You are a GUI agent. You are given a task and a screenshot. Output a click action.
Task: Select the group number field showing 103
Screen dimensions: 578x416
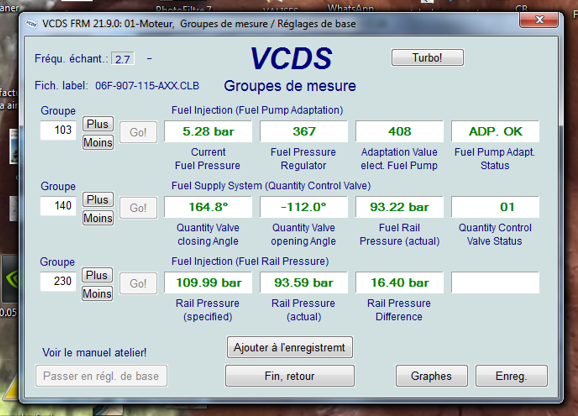58,130
